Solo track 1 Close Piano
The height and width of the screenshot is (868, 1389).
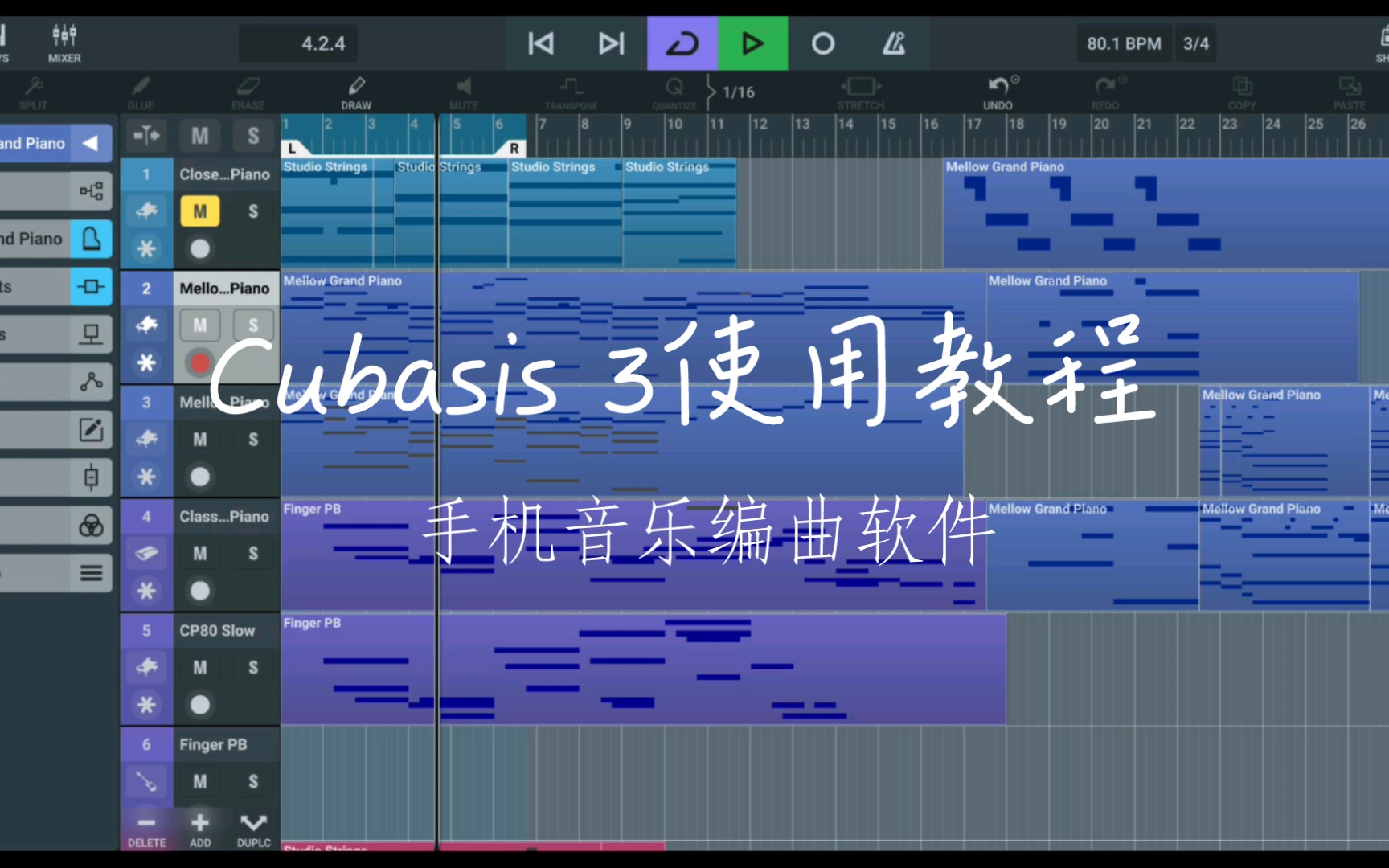(x=253, y=211)
